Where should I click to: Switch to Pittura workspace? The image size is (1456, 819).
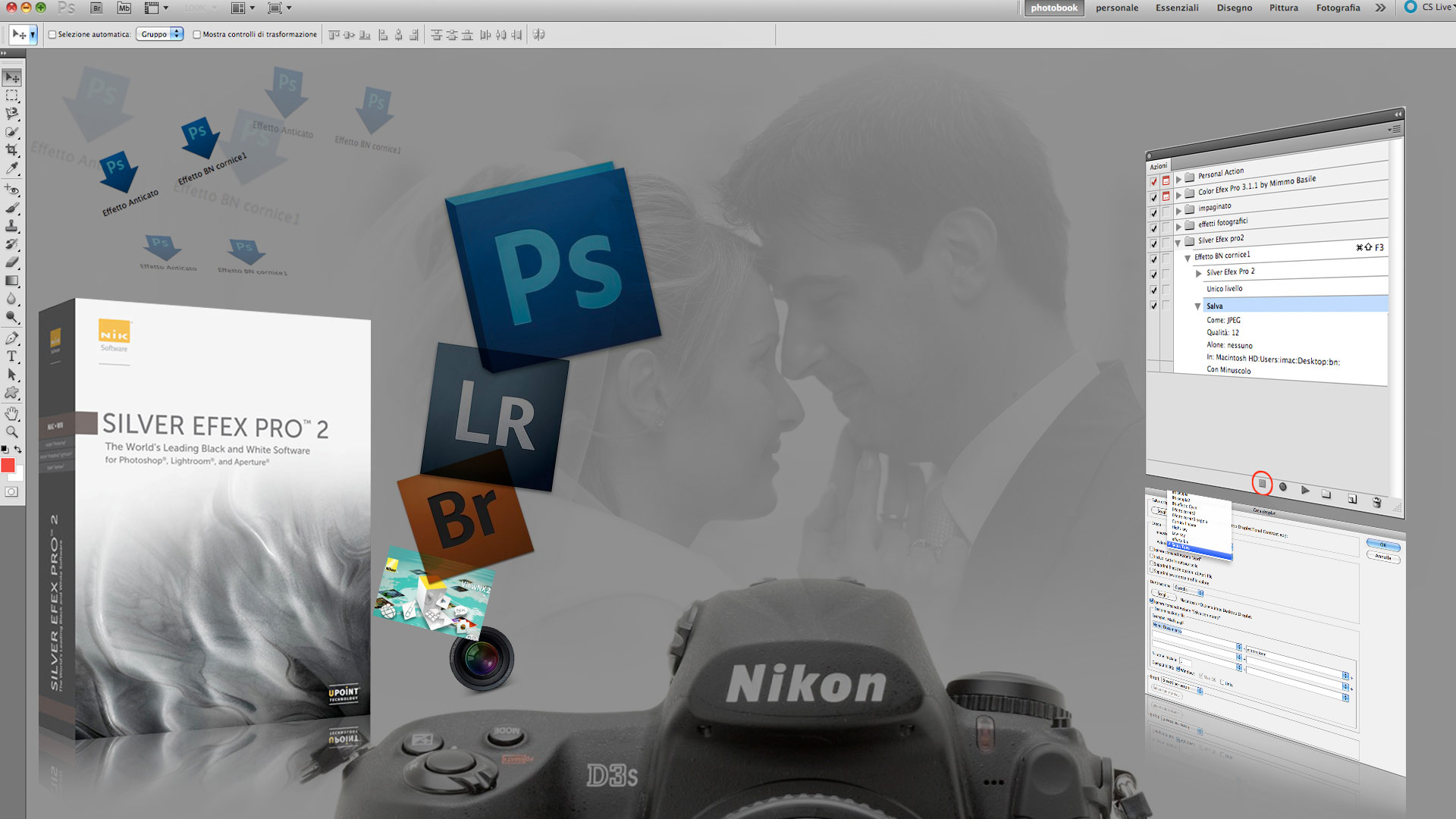click(x=1284, y=8)
